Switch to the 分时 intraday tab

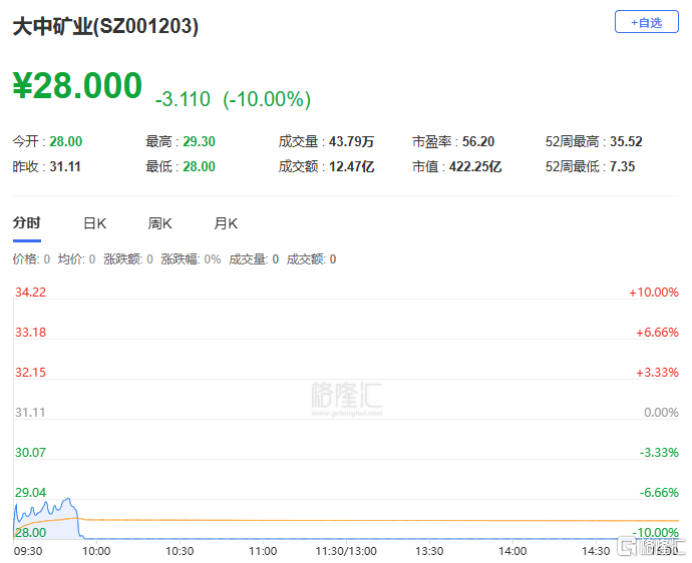[x=26, y=224]
